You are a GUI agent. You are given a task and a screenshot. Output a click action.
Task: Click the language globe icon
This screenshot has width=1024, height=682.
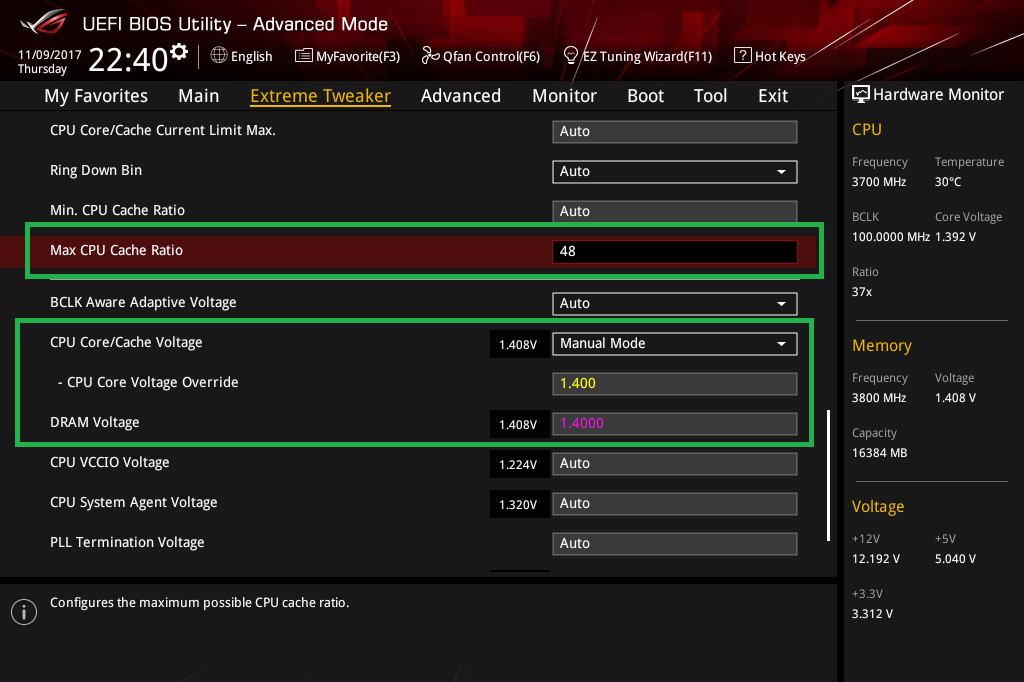(219, 55)
